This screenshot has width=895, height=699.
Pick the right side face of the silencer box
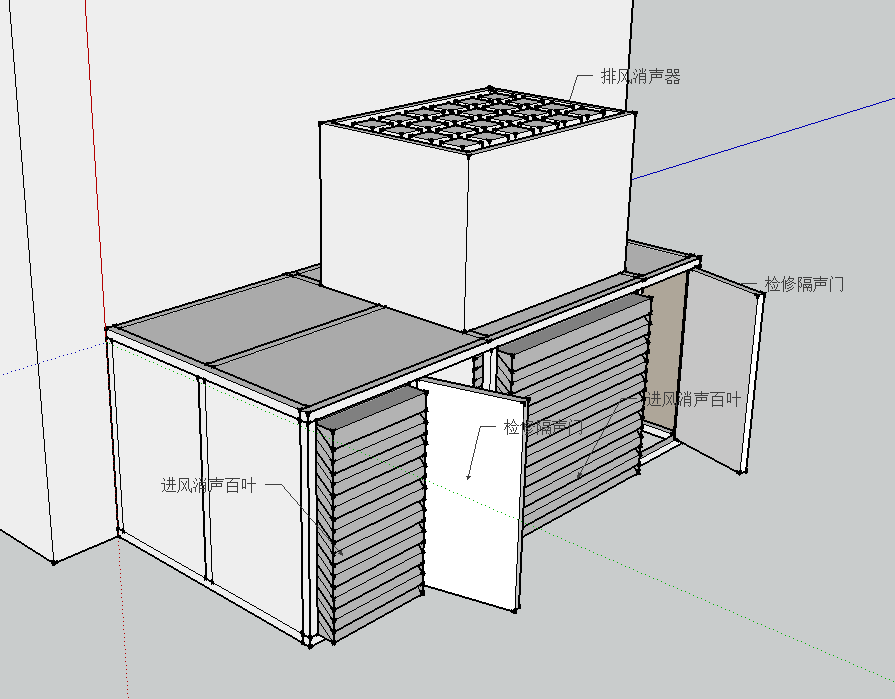pyautogui.click(x=550, y=225)
